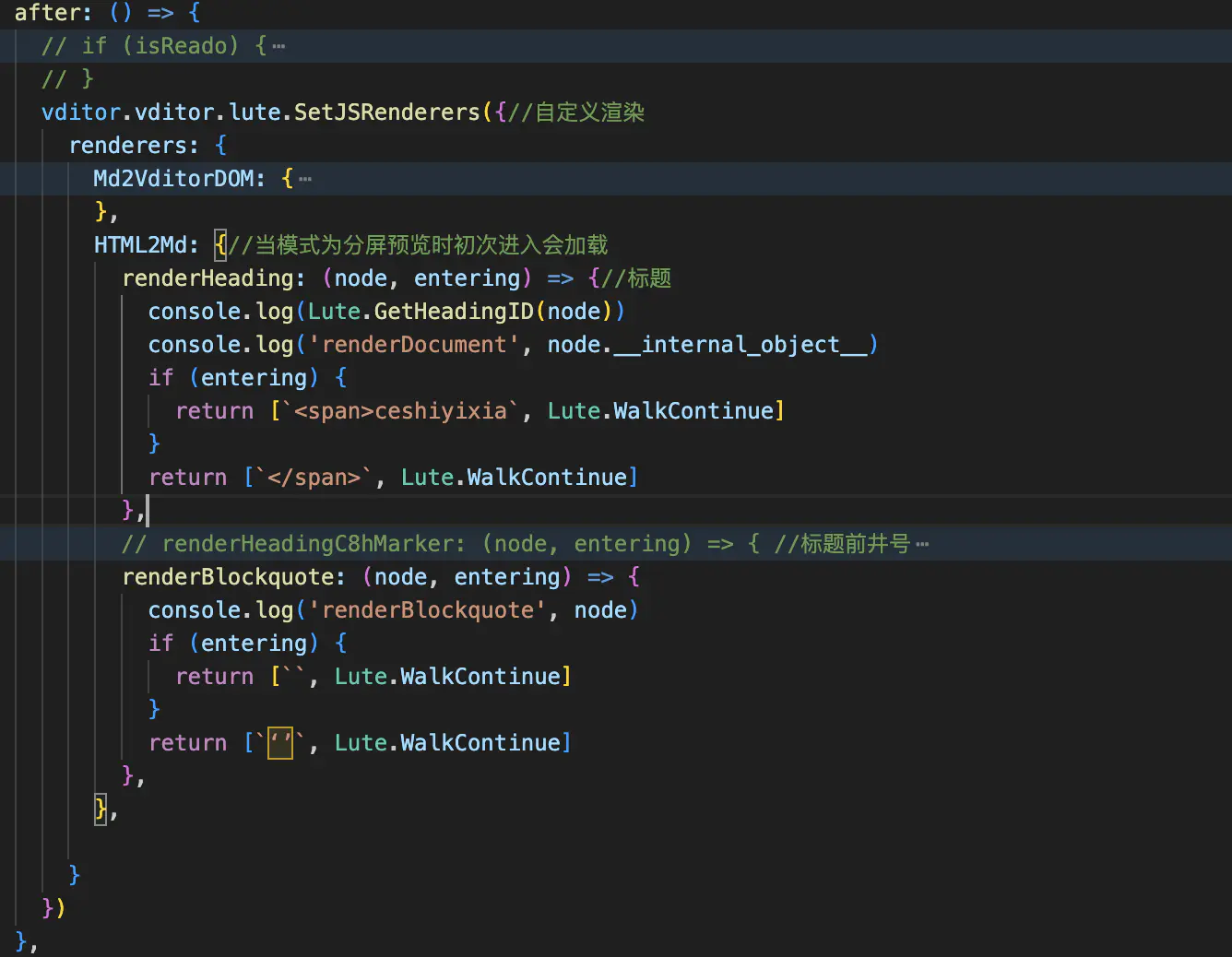1232x957 pixels.
Task: Click the GetHeadingID function call
Action: click(x=453, y=312)
